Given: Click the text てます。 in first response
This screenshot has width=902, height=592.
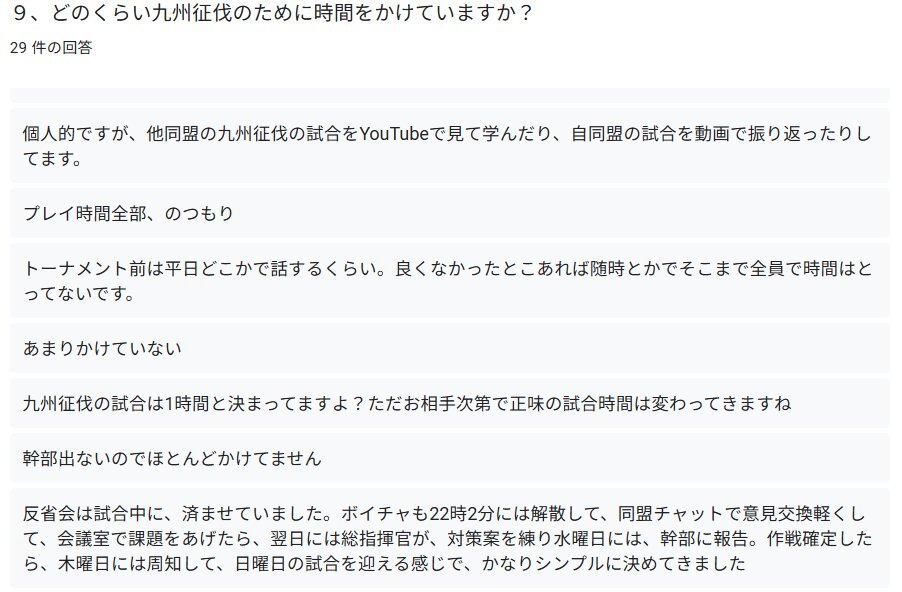Looking at the screenshot, I should (x=52, y=158).
